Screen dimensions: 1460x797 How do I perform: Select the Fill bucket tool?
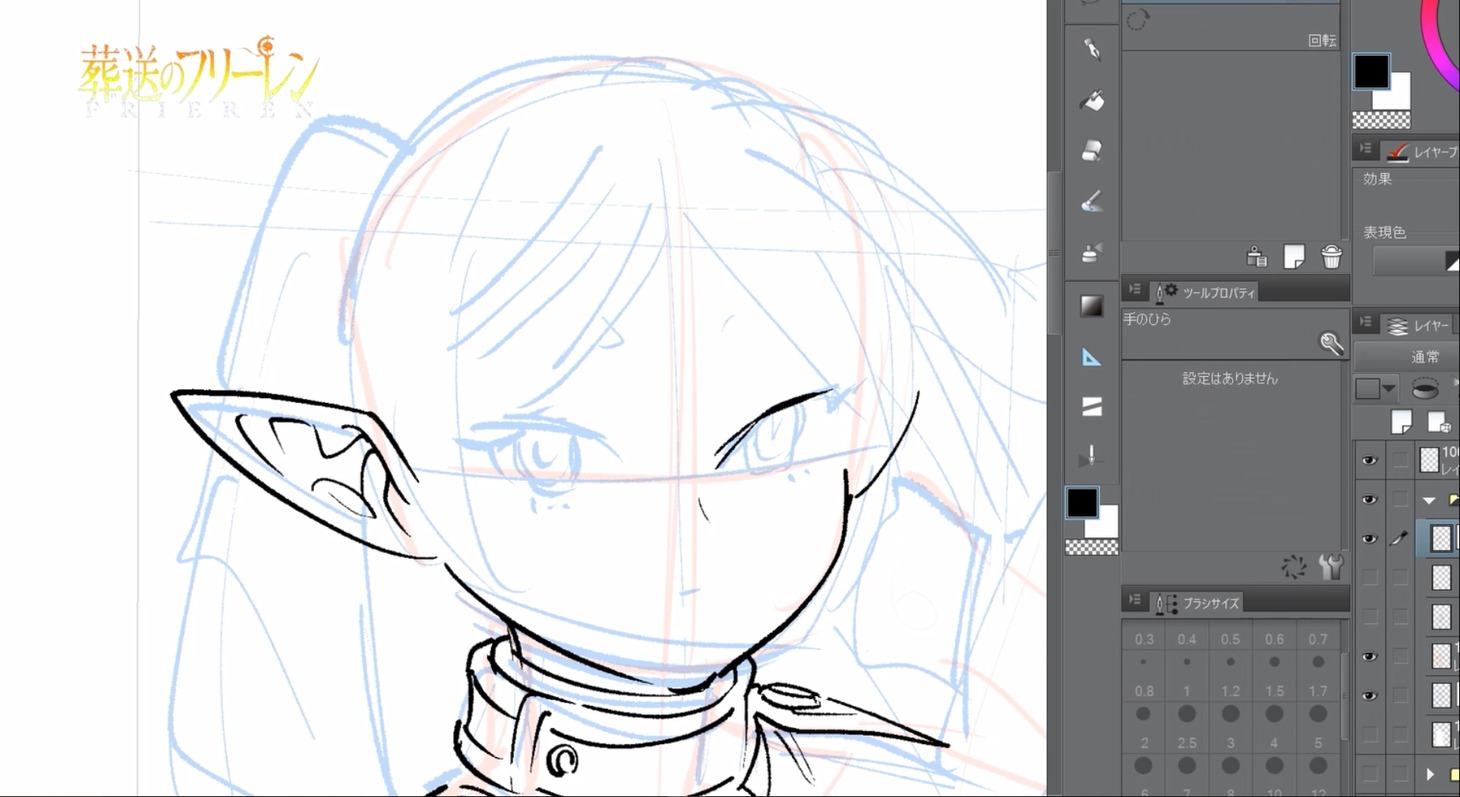tap(1092, 100)
